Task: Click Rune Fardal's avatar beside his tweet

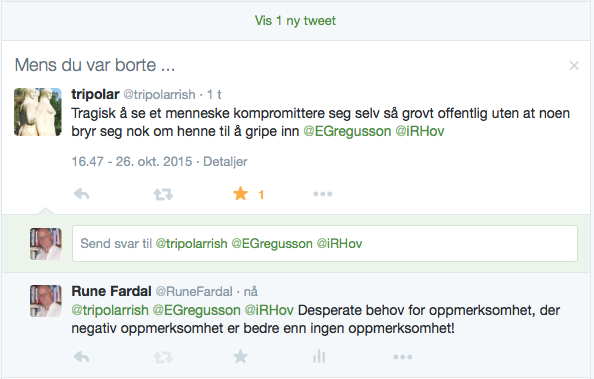Action: tap(46, 301)
